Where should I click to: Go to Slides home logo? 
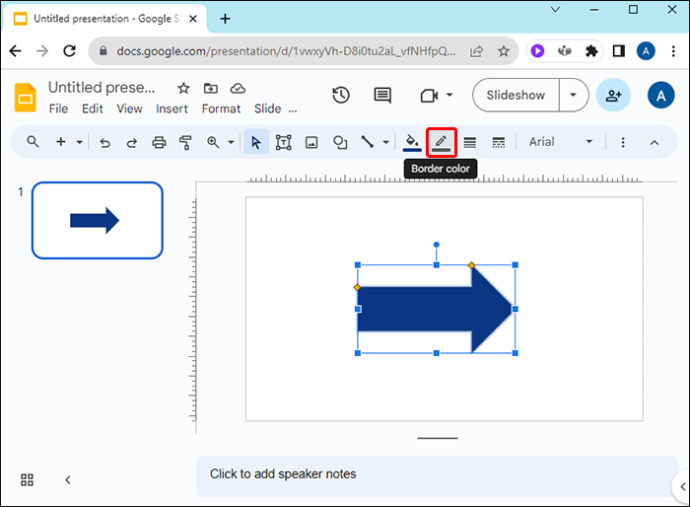click(x=25, y=97)
